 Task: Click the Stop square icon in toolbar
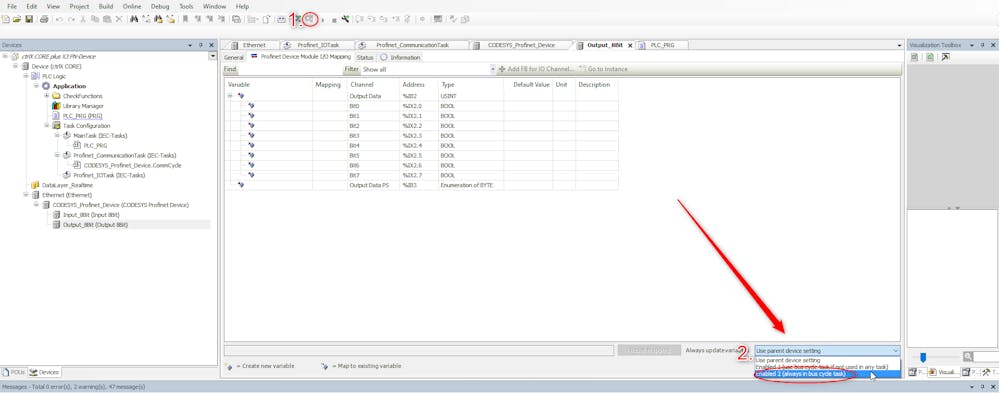point(334,20)
